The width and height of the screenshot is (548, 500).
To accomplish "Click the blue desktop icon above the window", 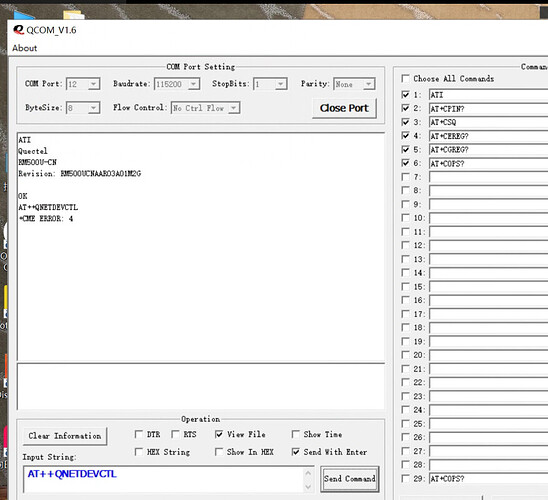I will pyautogui.click(x=24, y=15).
